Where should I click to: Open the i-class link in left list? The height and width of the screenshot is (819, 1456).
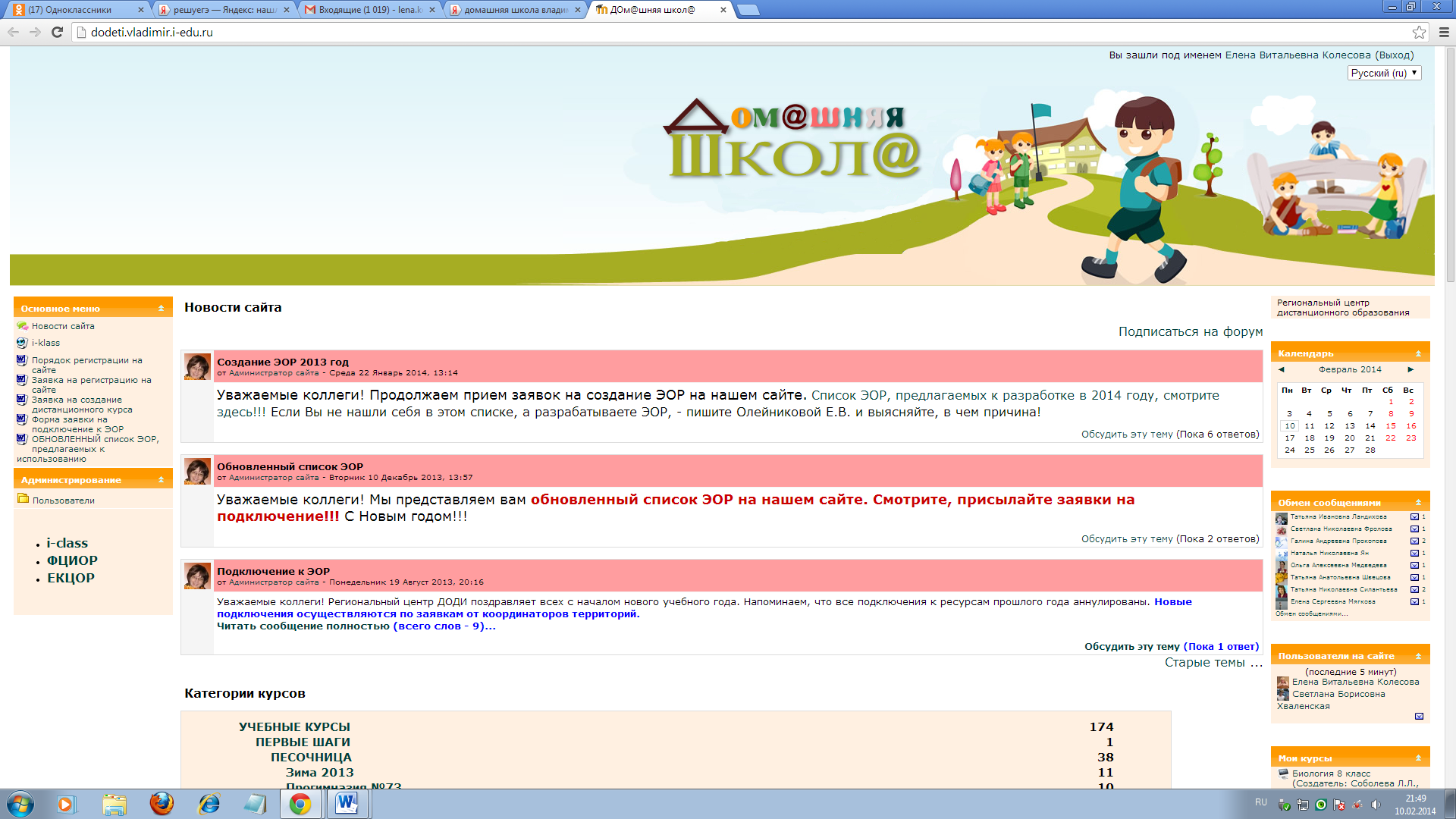tap(67, 543)
